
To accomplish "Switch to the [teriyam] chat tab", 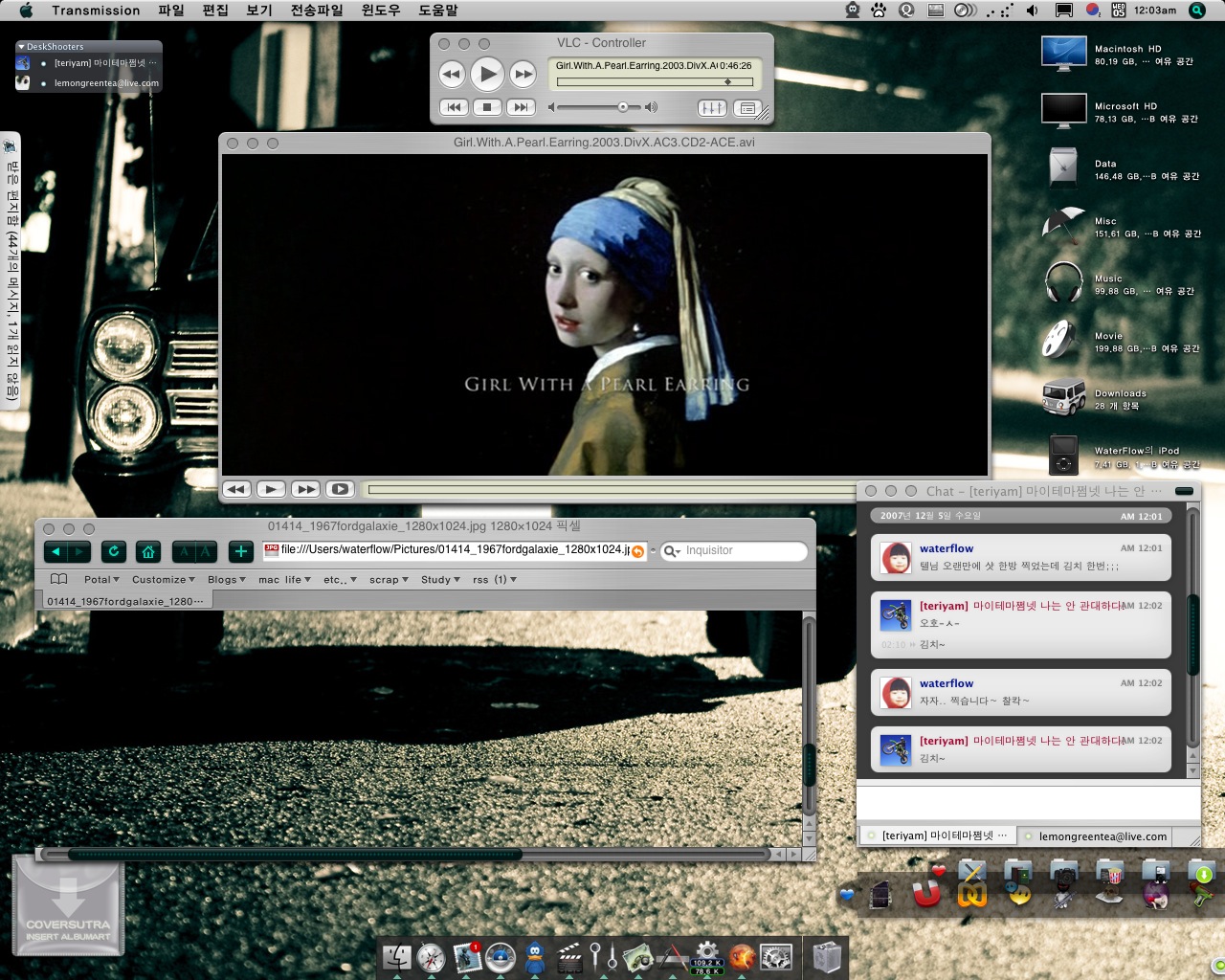I will pos(937,835).
